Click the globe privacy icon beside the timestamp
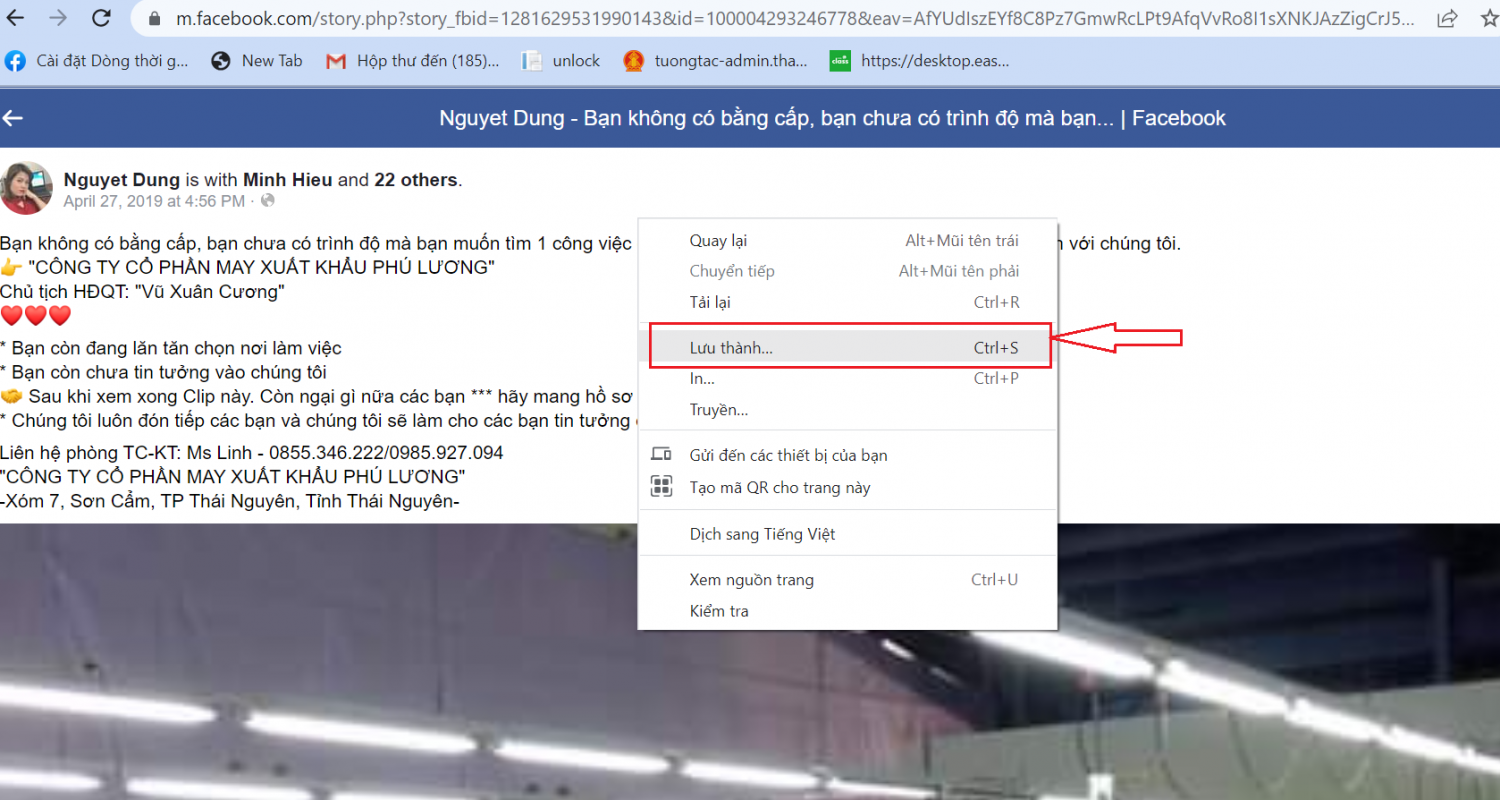The image size is (1500, 800). point(267,201)
